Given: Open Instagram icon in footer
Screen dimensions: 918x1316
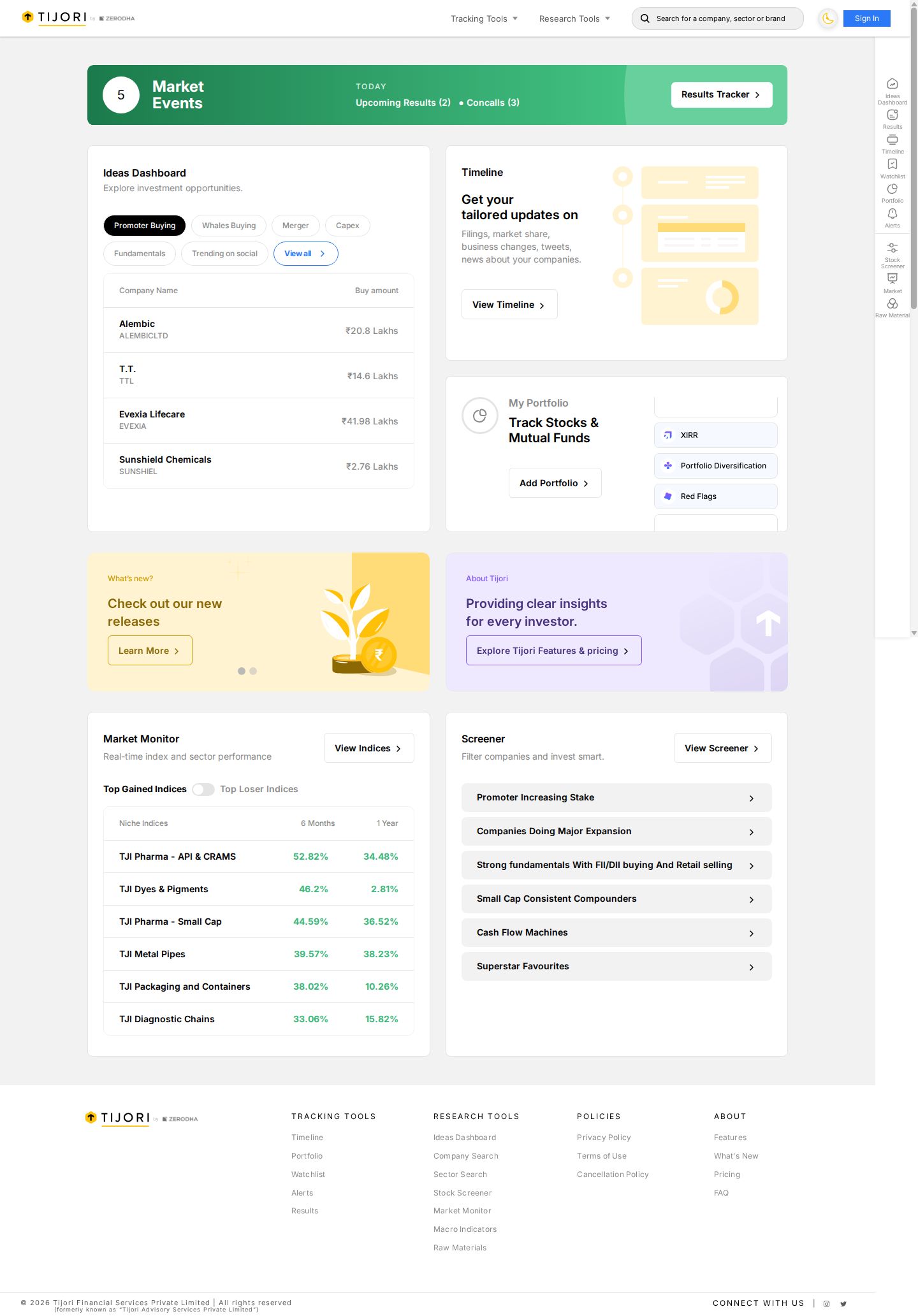Looking at the screenshot, I should point(826,1304).
